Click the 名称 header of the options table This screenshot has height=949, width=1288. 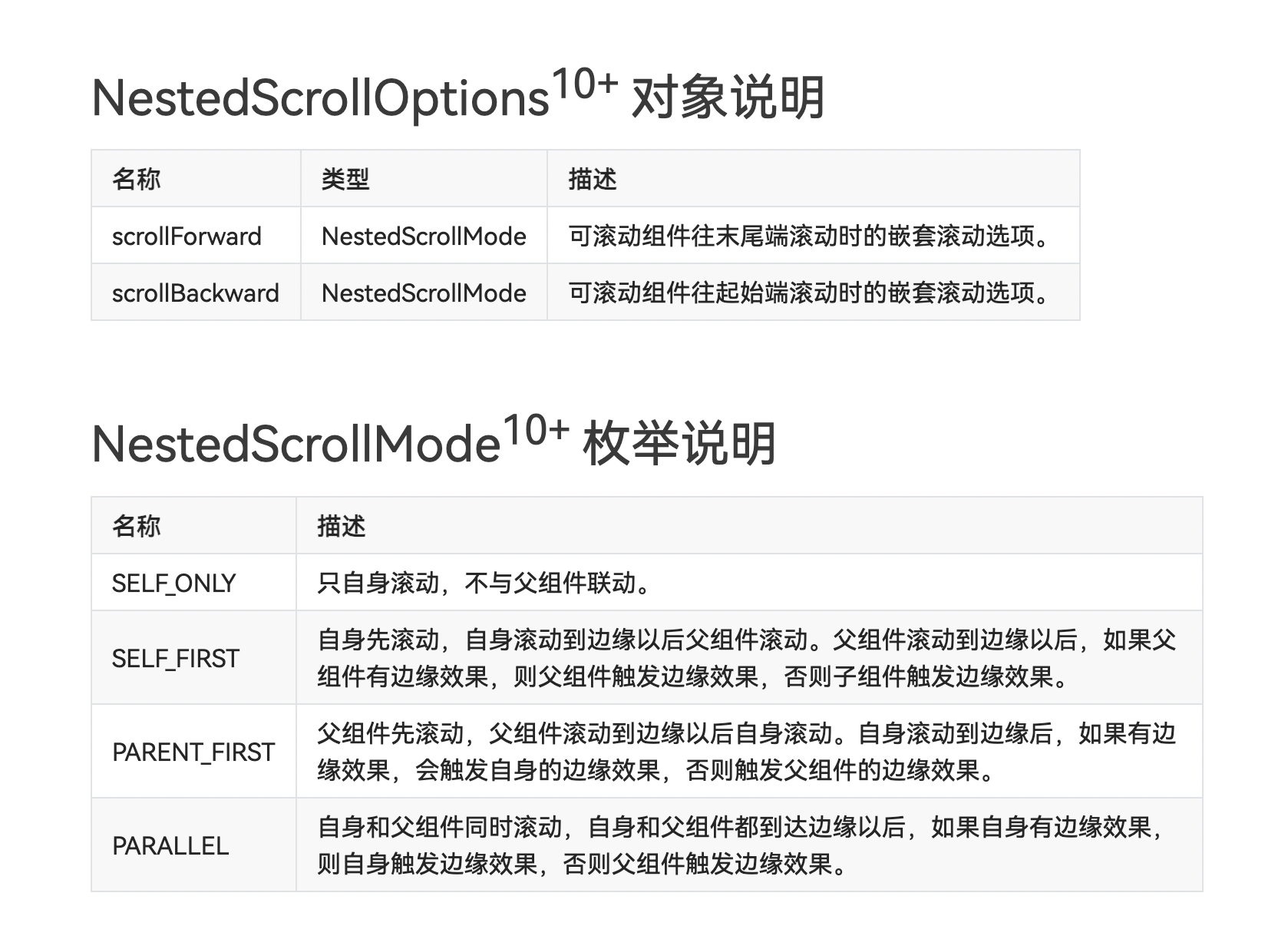tap(136, 179)
